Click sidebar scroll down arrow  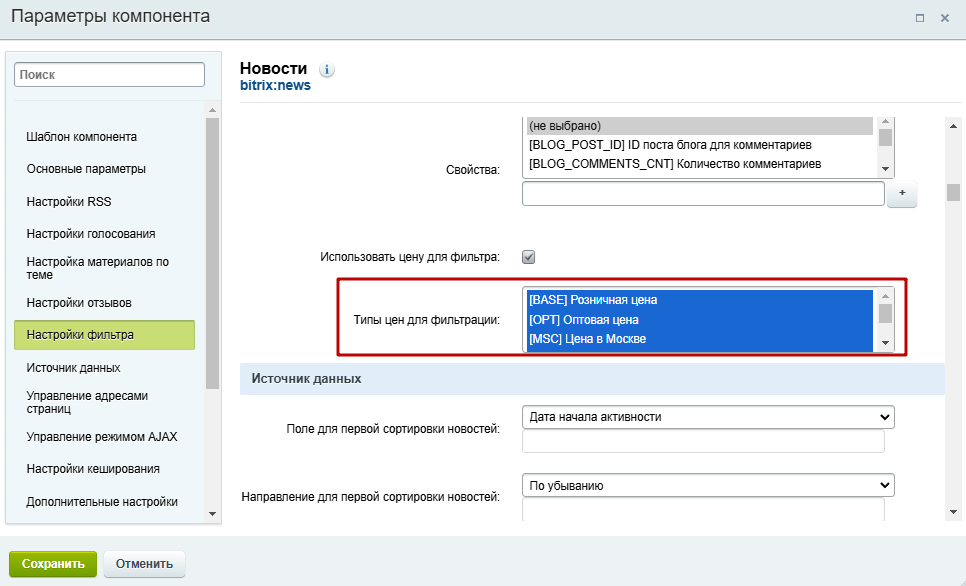point(213,513)
